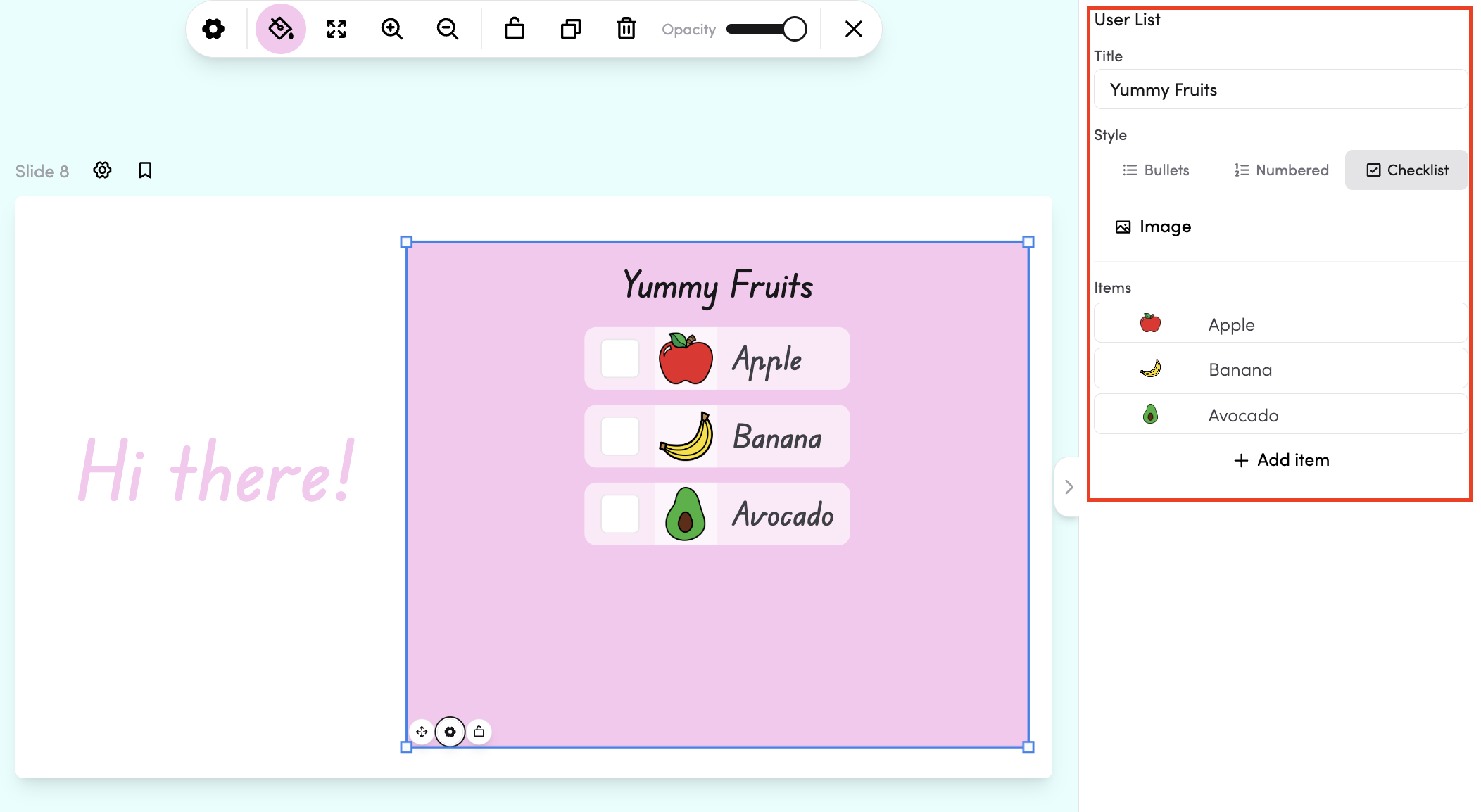The height and width of the screenshot is (812, 1481).
Task: Check the Apple checkbox on the slide
Action: pos(620,359)
